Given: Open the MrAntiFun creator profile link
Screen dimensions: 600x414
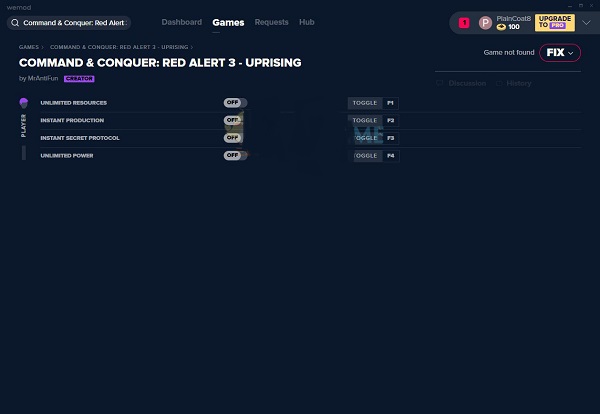Looking at the screenshot, I should [43, 78].
